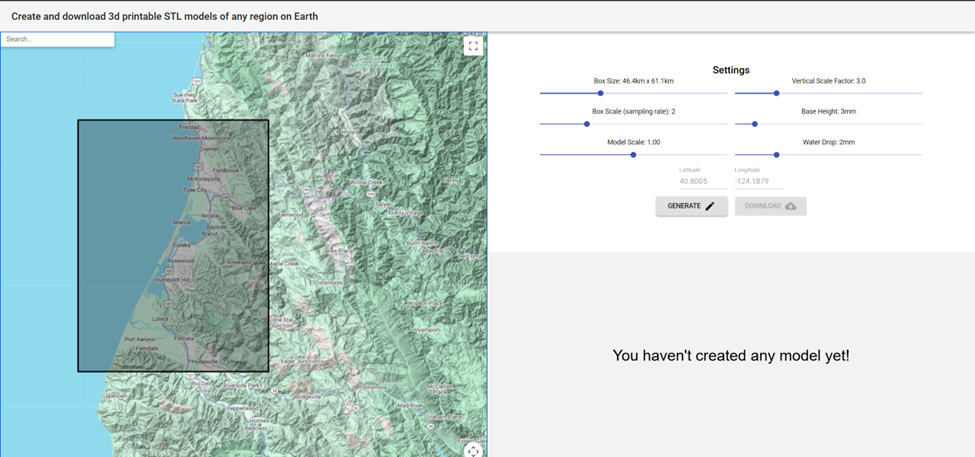This screenshot has width=975, height=457.
Task: Click the Download cloud icon
Action: pyautogui.click(x=790, y=206)
